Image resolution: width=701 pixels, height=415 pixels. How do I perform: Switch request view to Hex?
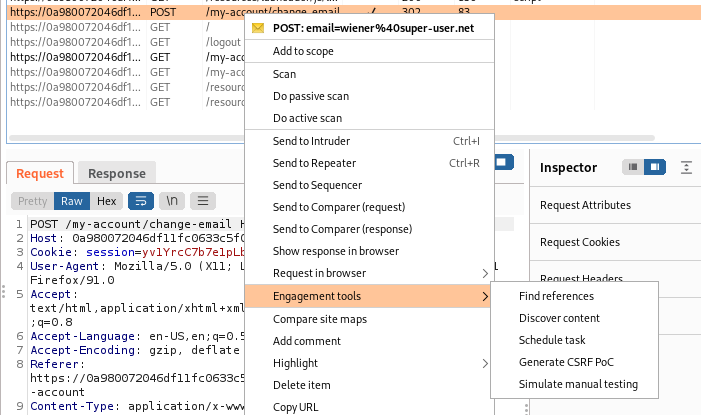(x=106, y=201)
